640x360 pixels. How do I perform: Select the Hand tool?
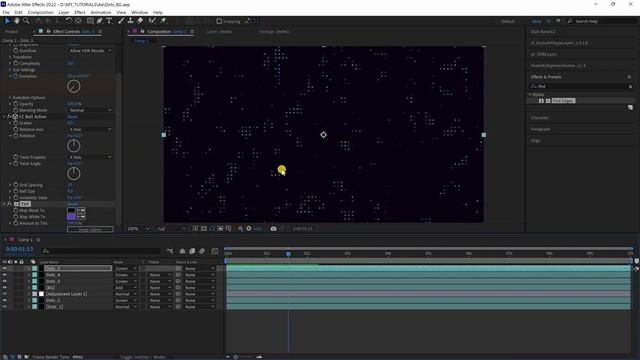[x=17, y=21]
